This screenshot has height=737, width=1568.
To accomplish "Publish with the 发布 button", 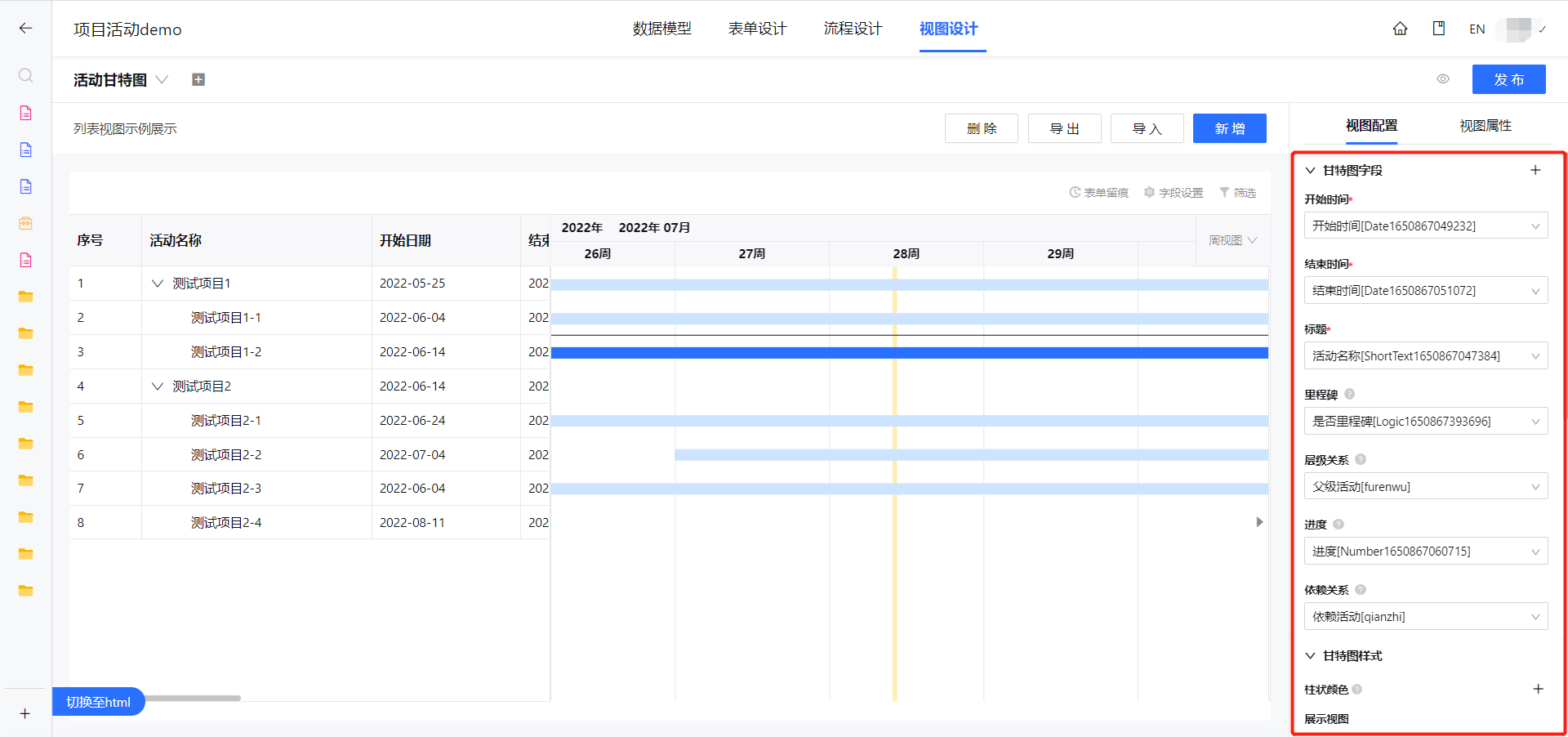I will [x=1509, y=79].
